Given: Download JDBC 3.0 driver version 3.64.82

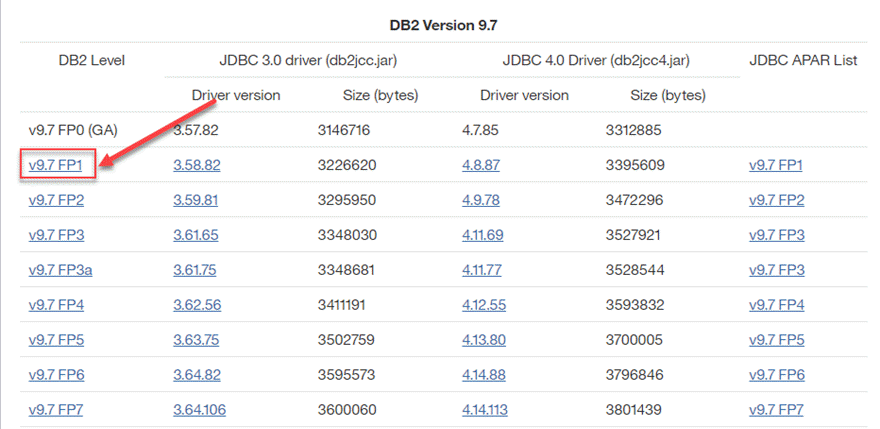Looking at the screenshot, I should coord(197,375).
